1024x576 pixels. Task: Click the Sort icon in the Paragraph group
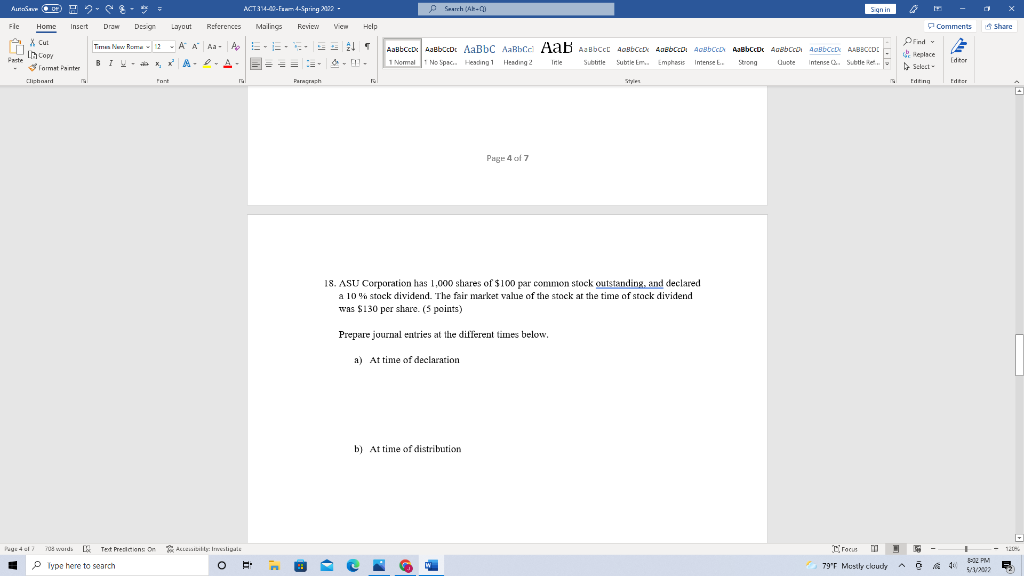(x=350, y=47)
